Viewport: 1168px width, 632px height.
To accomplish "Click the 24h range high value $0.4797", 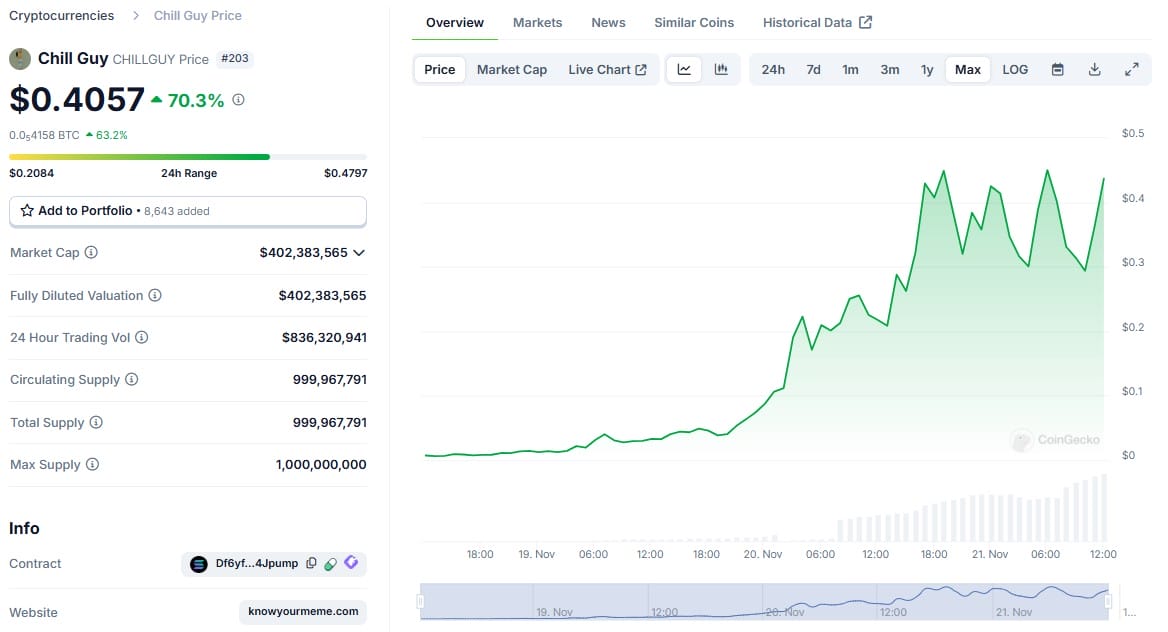I will coord(346,173).
